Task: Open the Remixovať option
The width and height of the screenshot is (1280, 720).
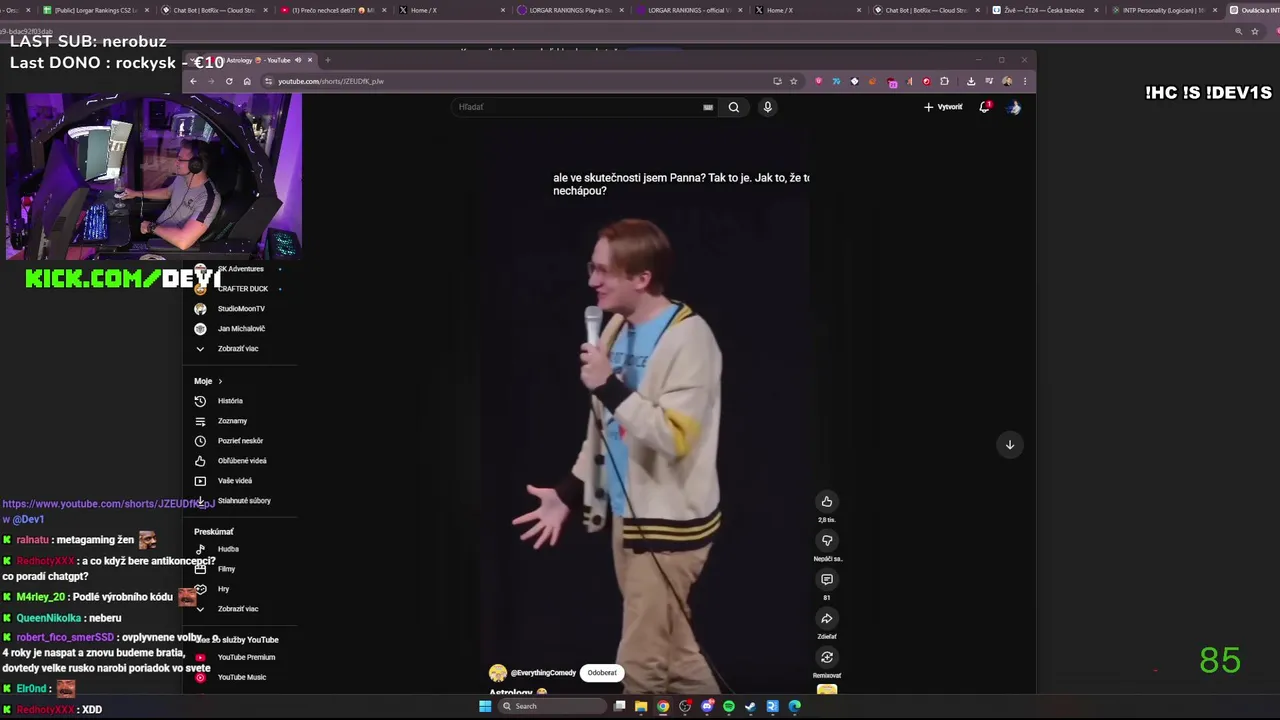Action: click(x=826, y=657)
